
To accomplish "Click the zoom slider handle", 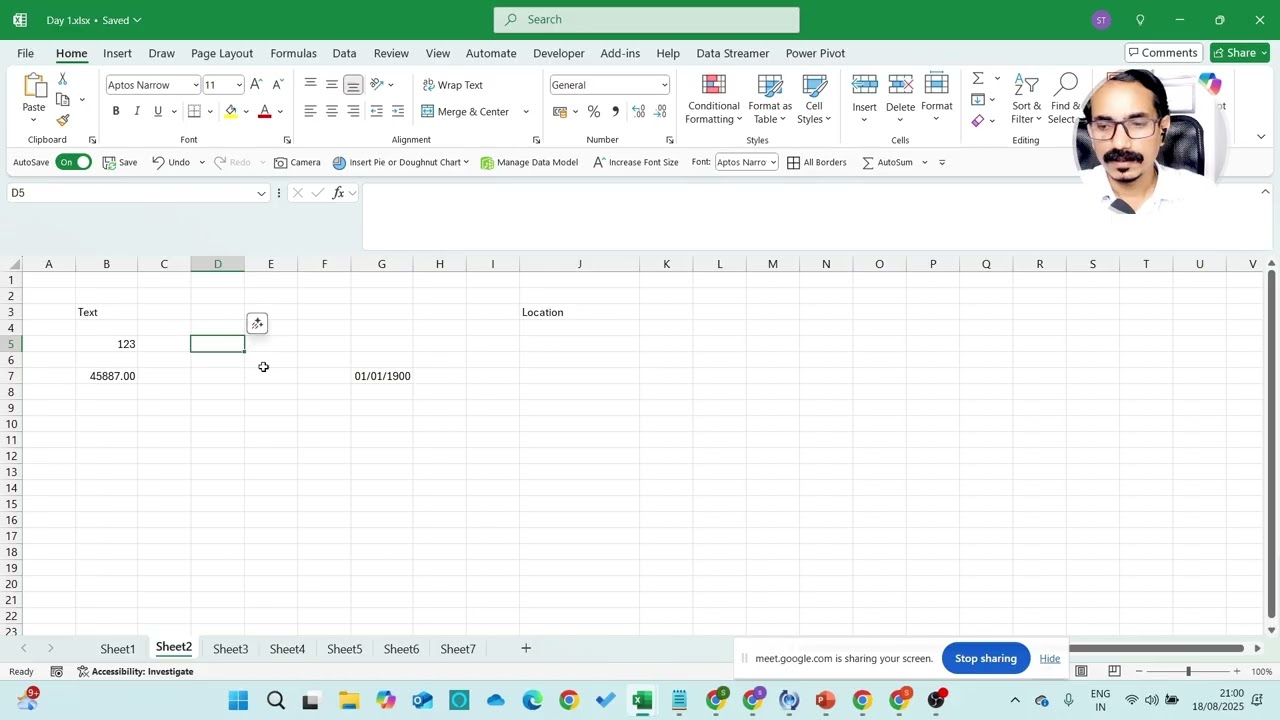I will (1188, 671).
